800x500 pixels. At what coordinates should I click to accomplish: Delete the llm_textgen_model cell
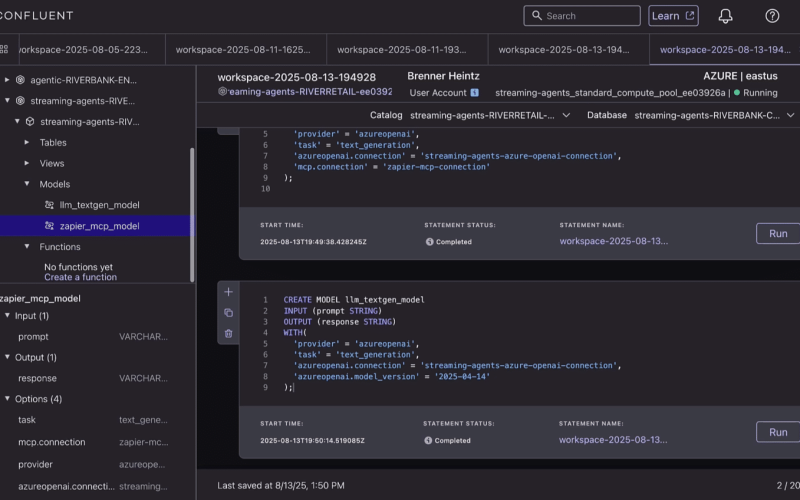pos(229,334)
